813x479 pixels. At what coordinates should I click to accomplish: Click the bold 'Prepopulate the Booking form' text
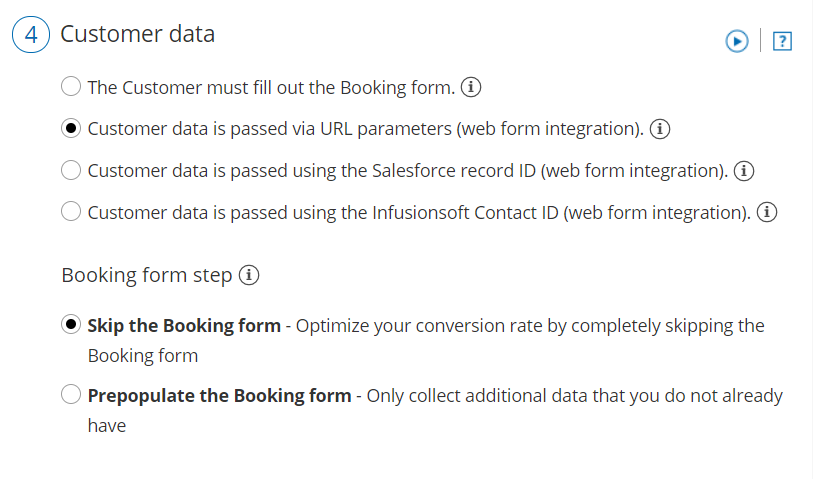click(x=219, y=396)
